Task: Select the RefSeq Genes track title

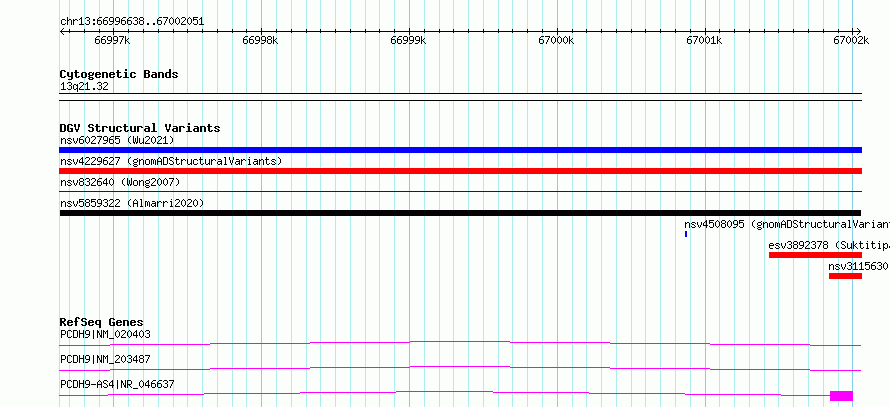Action: pyautogui.click(x=102, y=322)
